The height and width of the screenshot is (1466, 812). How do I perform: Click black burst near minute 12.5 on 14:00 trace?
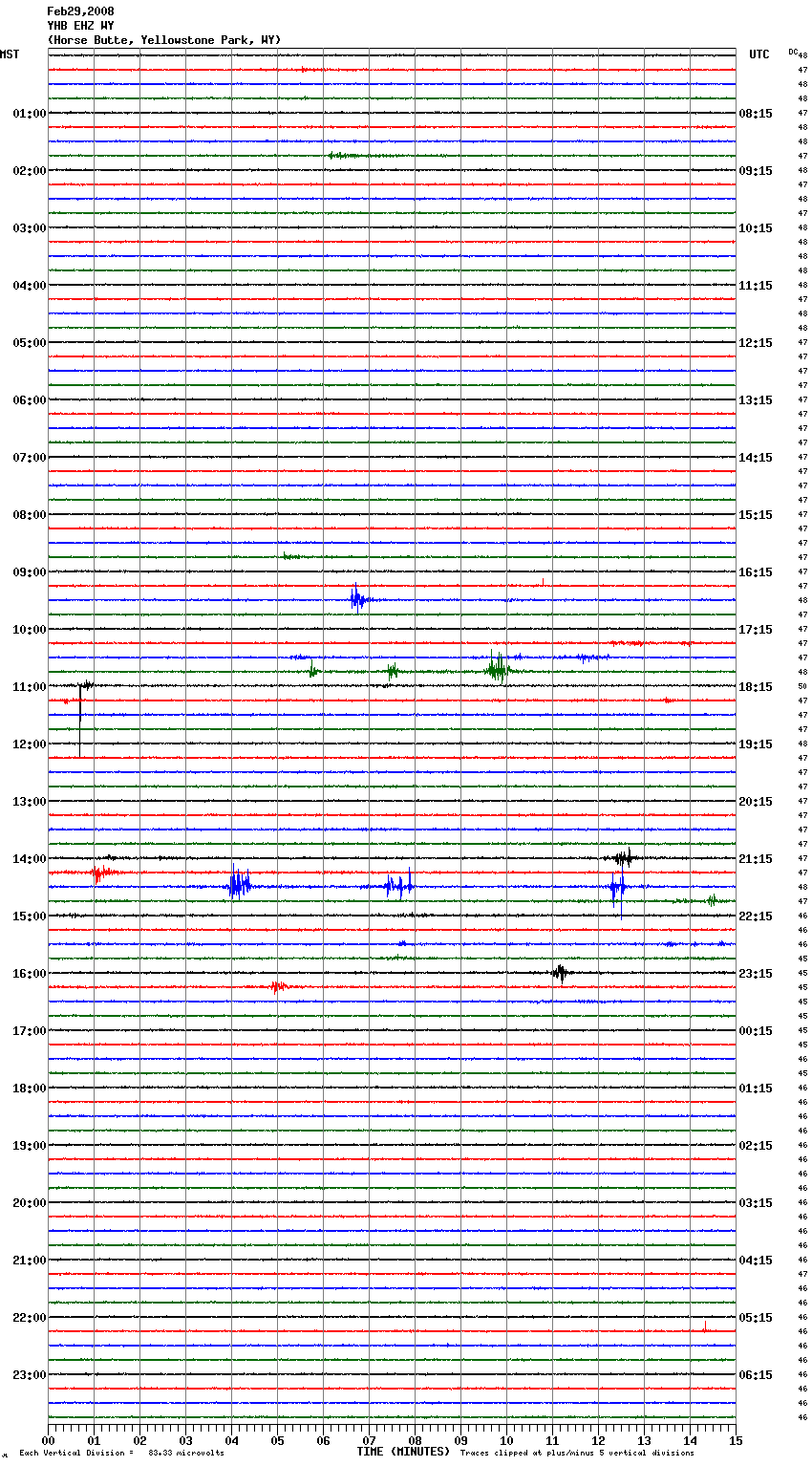pos(623,857)
